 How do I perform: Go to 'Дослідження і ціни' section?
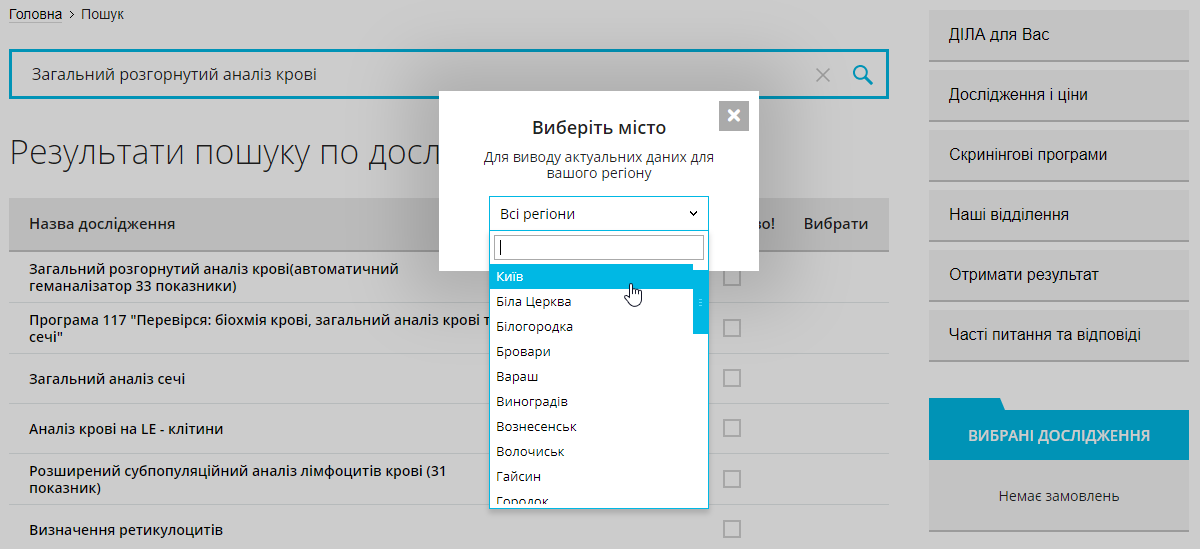coord(1063,95)
